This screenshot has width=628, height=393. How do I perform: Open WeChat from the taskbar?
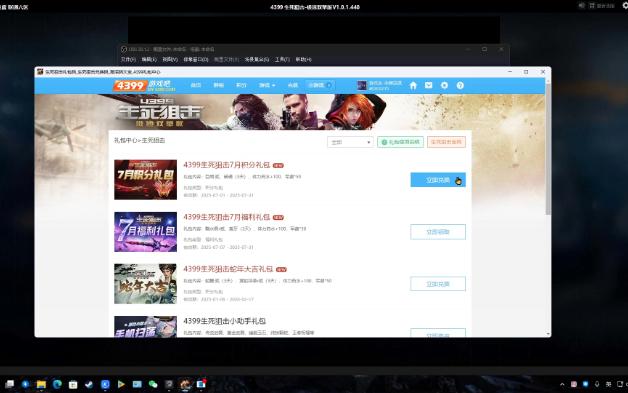click(153, 384)
